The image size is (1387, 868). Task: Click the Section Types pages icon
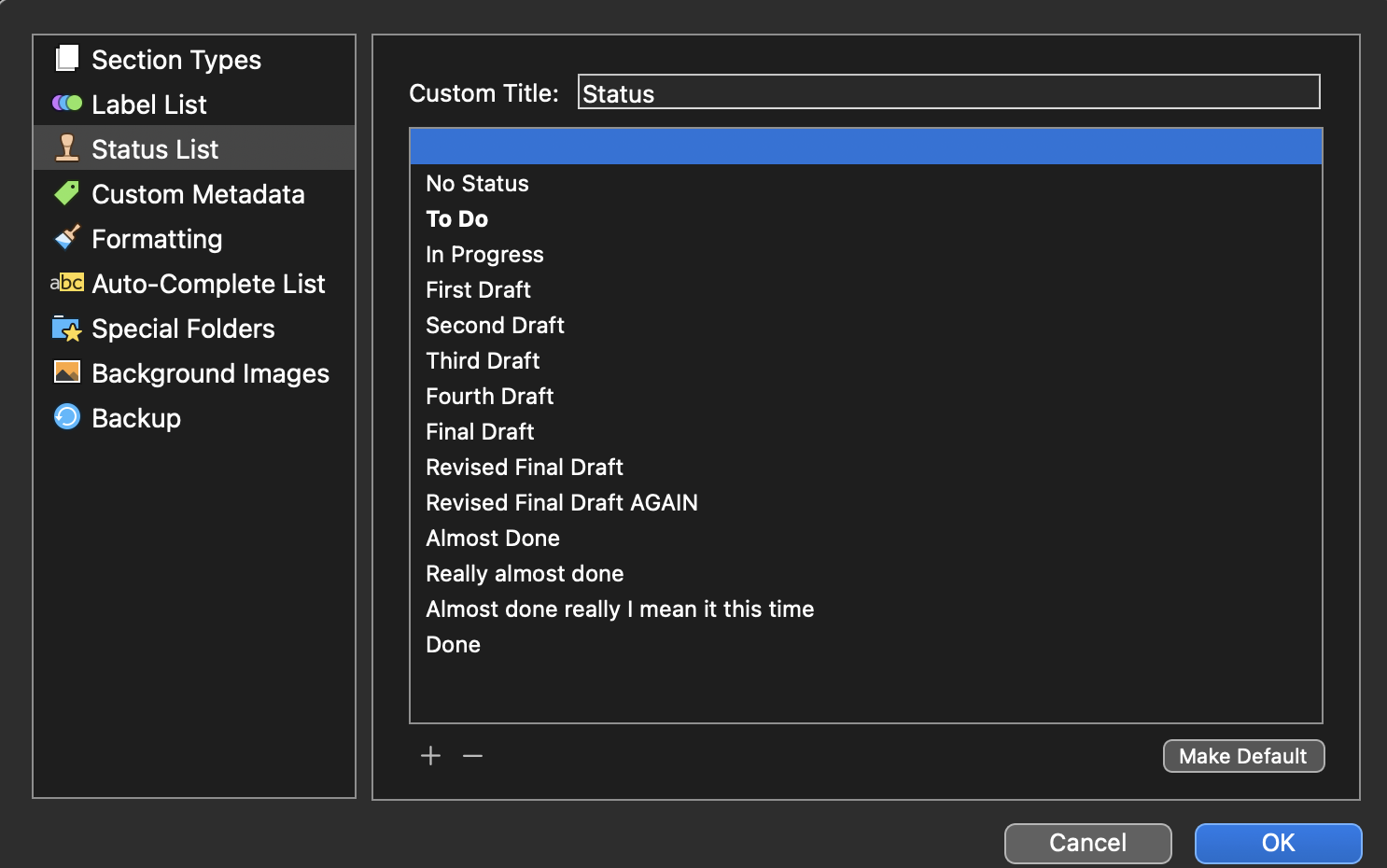pyautogui.click(x=67, y=59)
